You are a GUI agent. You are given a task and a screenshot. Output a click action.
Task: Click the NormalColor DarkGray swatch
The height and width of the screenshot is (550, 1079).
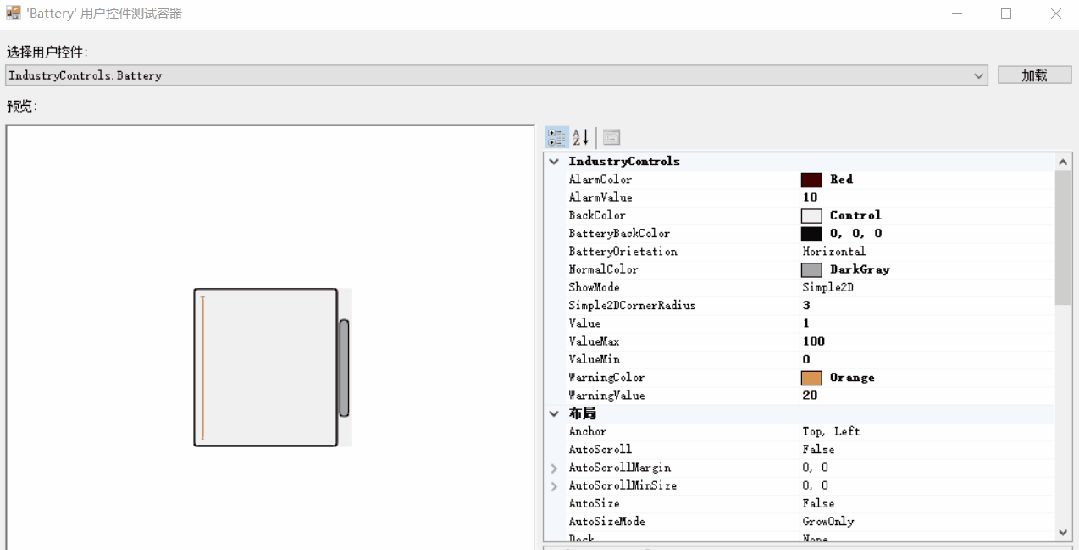(811, 269)
